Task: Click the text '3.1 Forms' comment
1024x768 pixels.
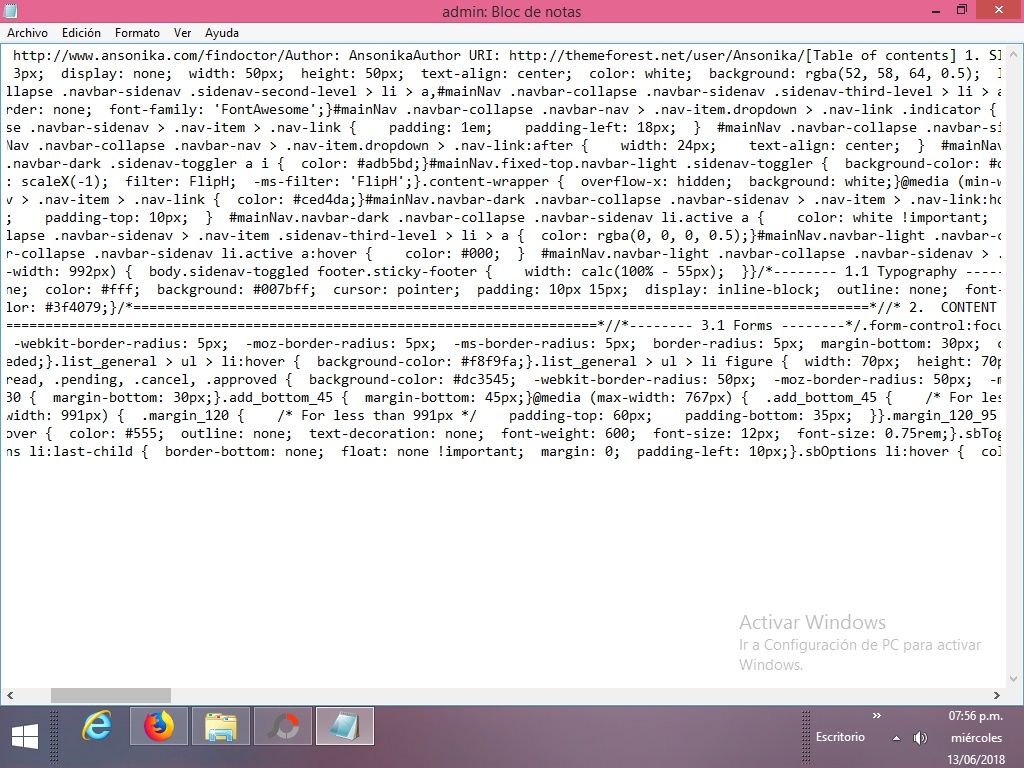Action: 737,326
